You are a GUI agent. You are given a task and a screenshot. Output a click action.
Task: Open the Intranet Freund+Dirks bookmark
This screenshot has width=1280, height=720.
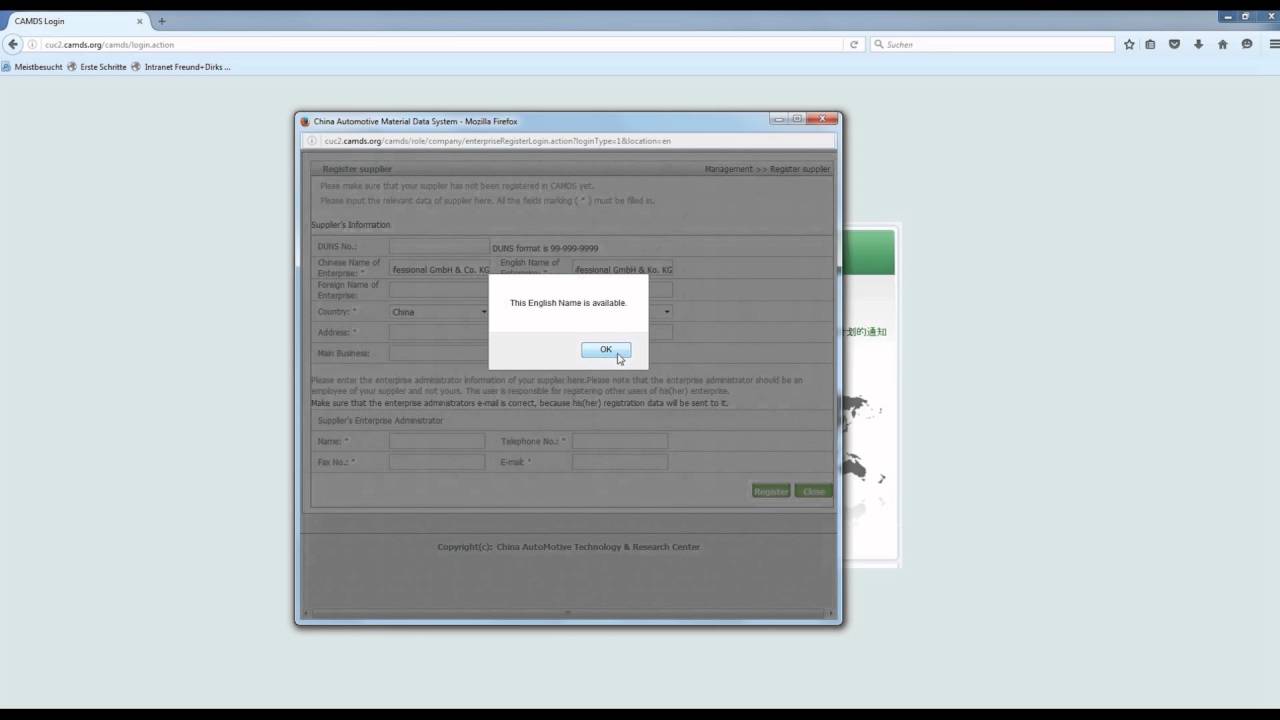pyautogui.click(x=181, y=67)
